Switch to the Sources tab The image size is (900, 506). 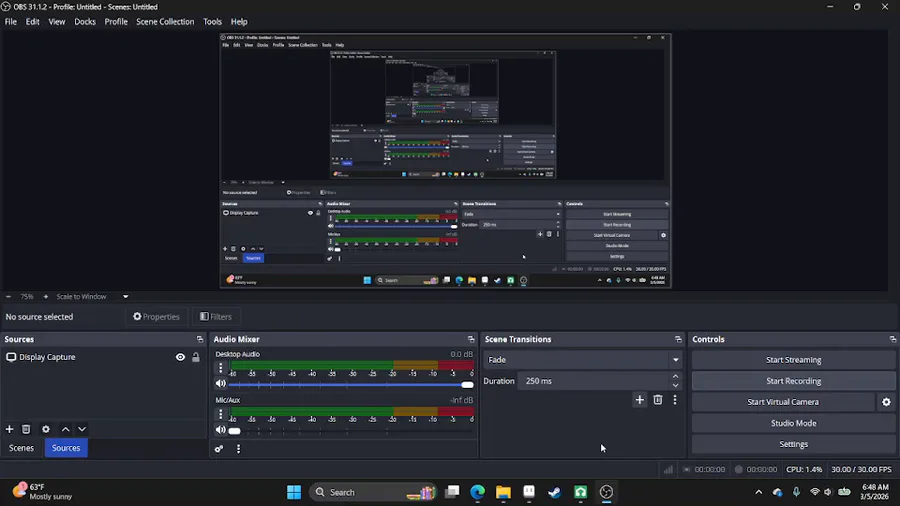pyautogui.click(x=66, y=448)
